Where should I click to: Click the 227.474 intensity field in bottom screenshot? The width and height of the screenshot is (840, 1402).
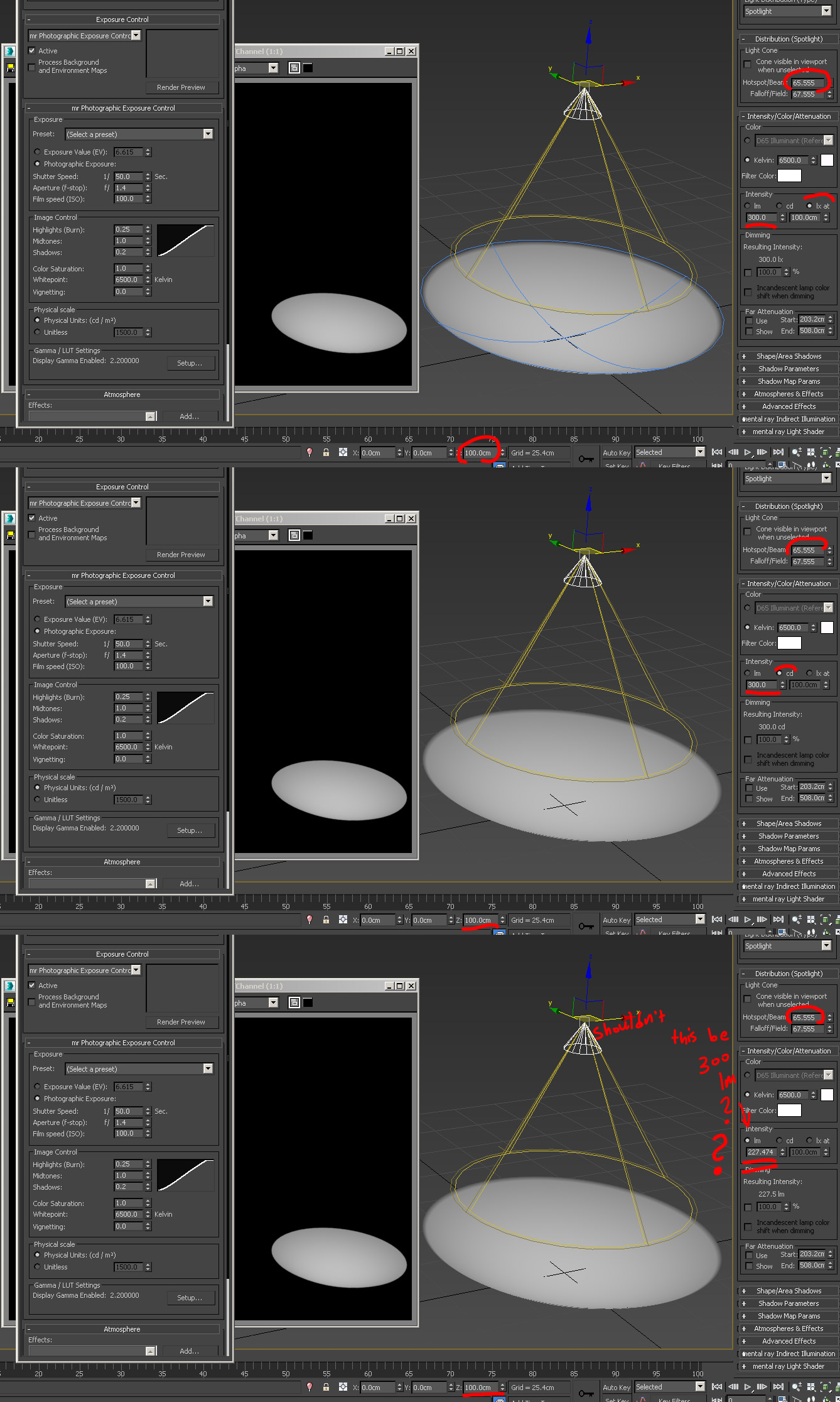(x=762, y=1152)
